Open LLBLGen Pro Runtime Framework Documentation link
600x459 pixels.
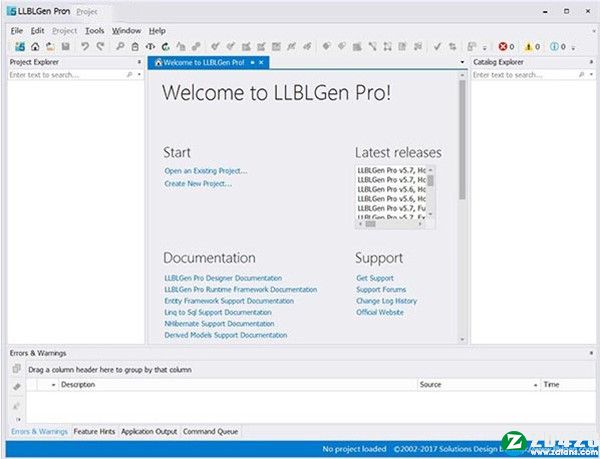241,290
